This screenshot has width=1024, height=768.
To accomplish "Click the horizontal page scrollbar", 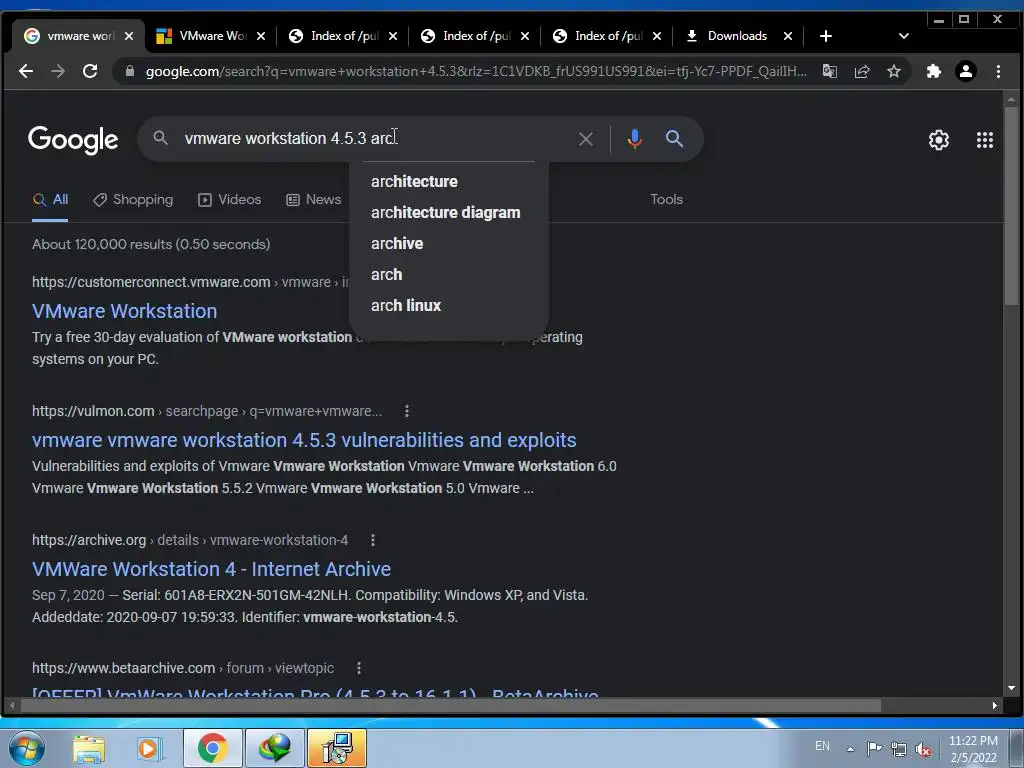I will [451, 705].
